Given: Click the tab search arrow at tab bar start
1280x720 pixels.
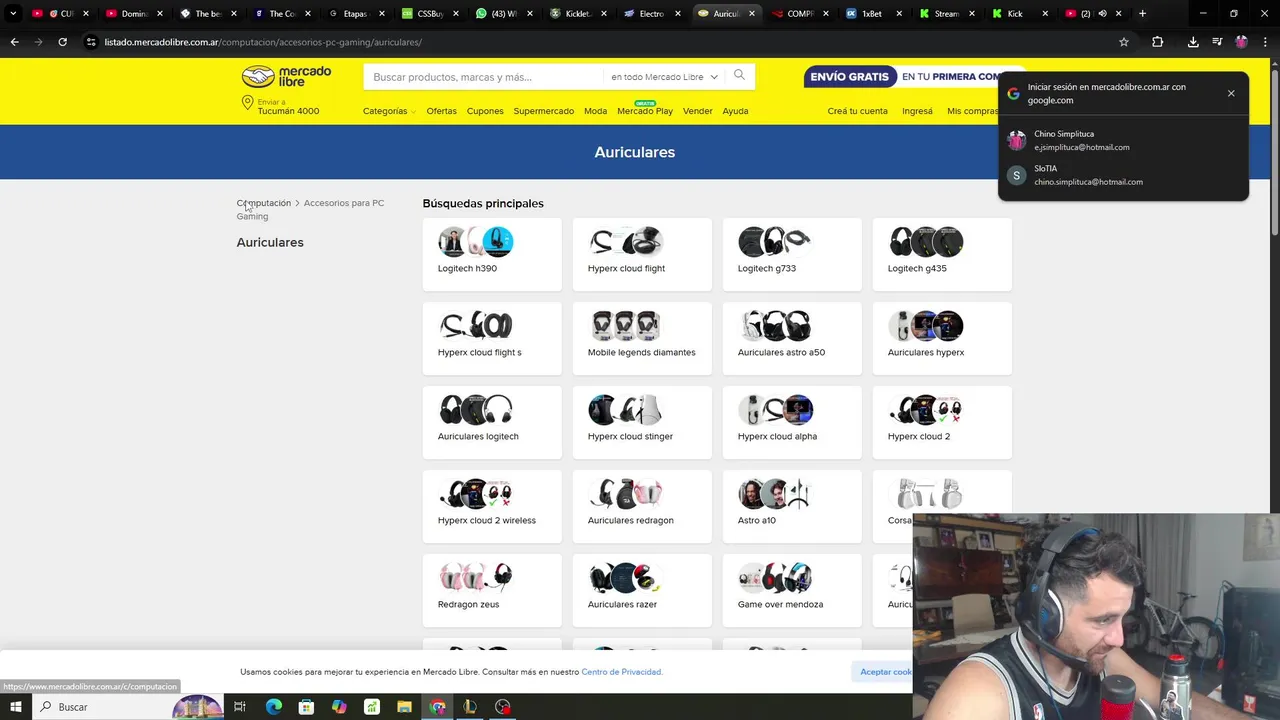Looking at the screenshot, I should [13, 13].
